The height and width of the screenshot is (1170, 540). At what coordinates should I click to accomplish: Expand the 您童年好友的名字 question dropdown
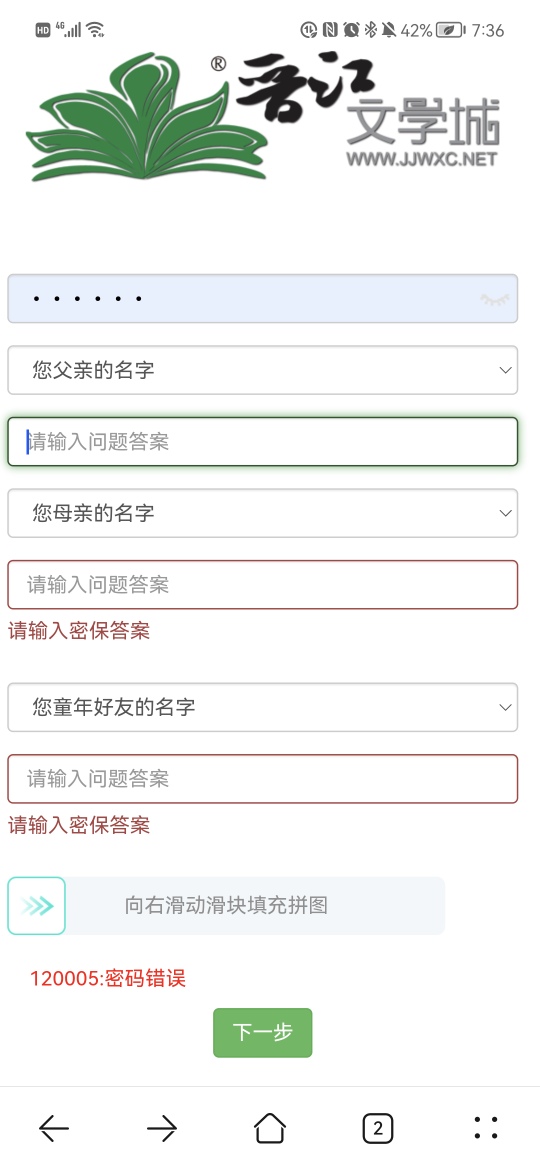click(263, 707)
